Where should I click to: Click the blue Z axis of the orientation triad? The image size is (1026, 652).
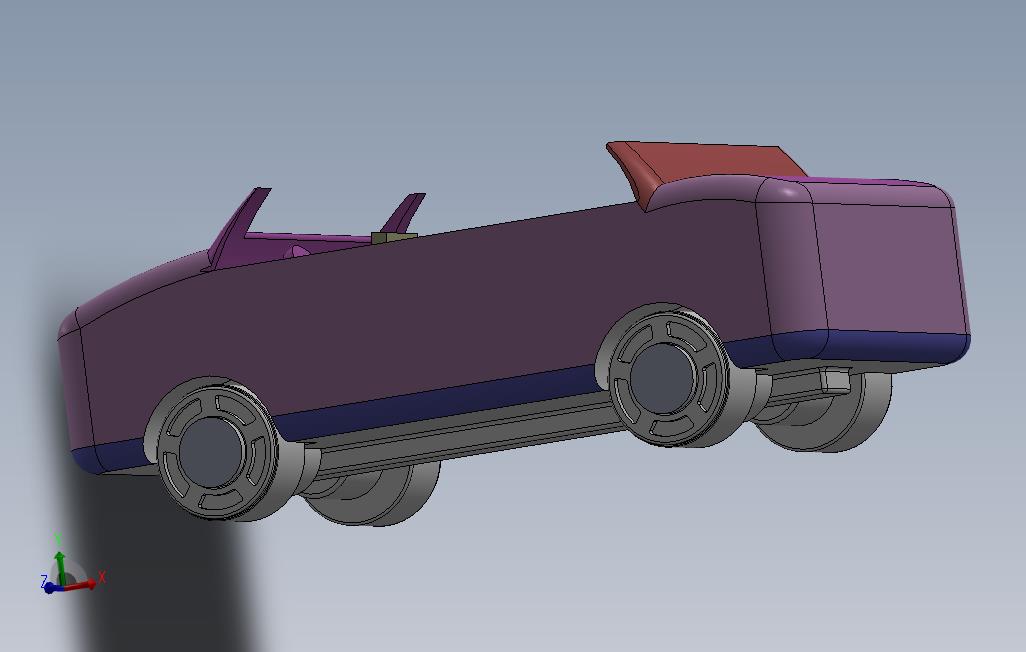(x=54, y=588)
